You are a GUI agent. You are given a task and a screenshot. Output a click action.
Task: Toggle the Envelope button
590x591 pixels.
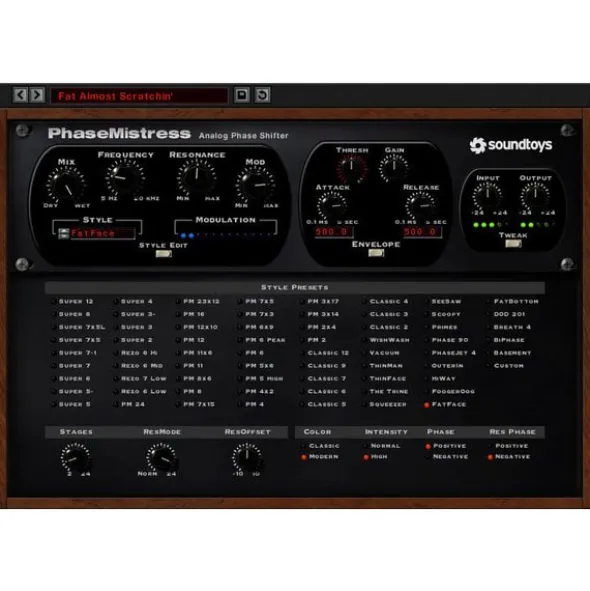tap(376, 253)
